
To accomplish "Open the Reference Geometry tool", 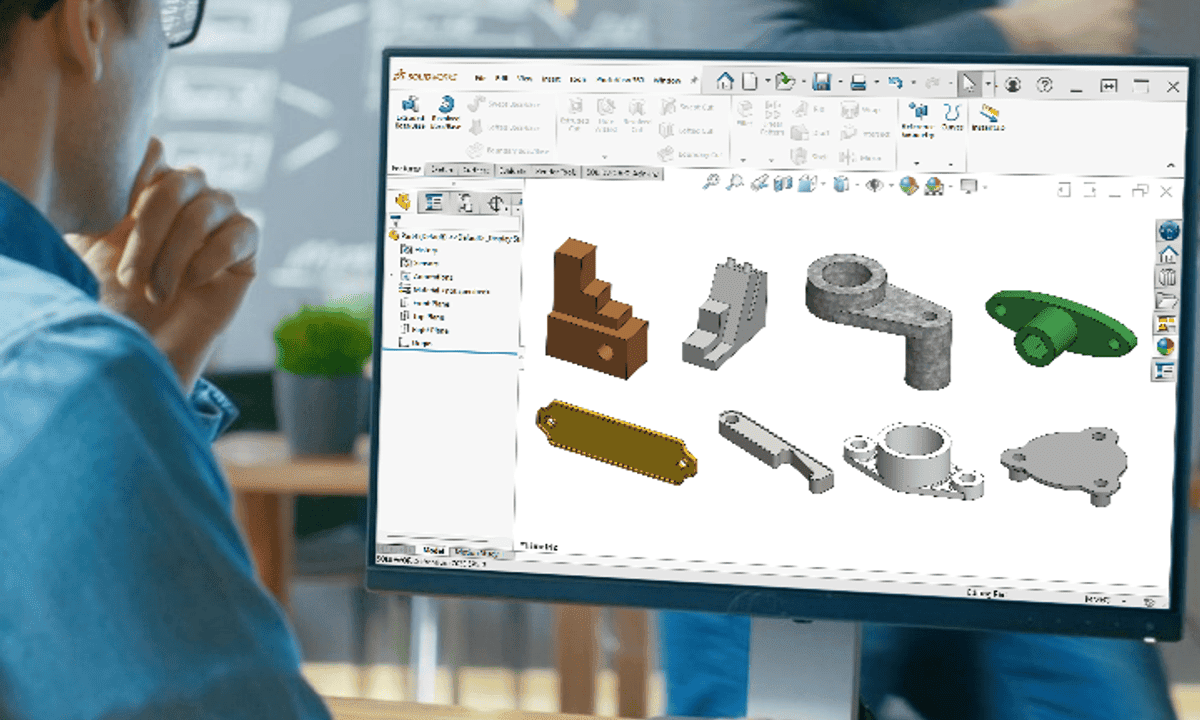I will pyautogui.click(x=917, y=113).
